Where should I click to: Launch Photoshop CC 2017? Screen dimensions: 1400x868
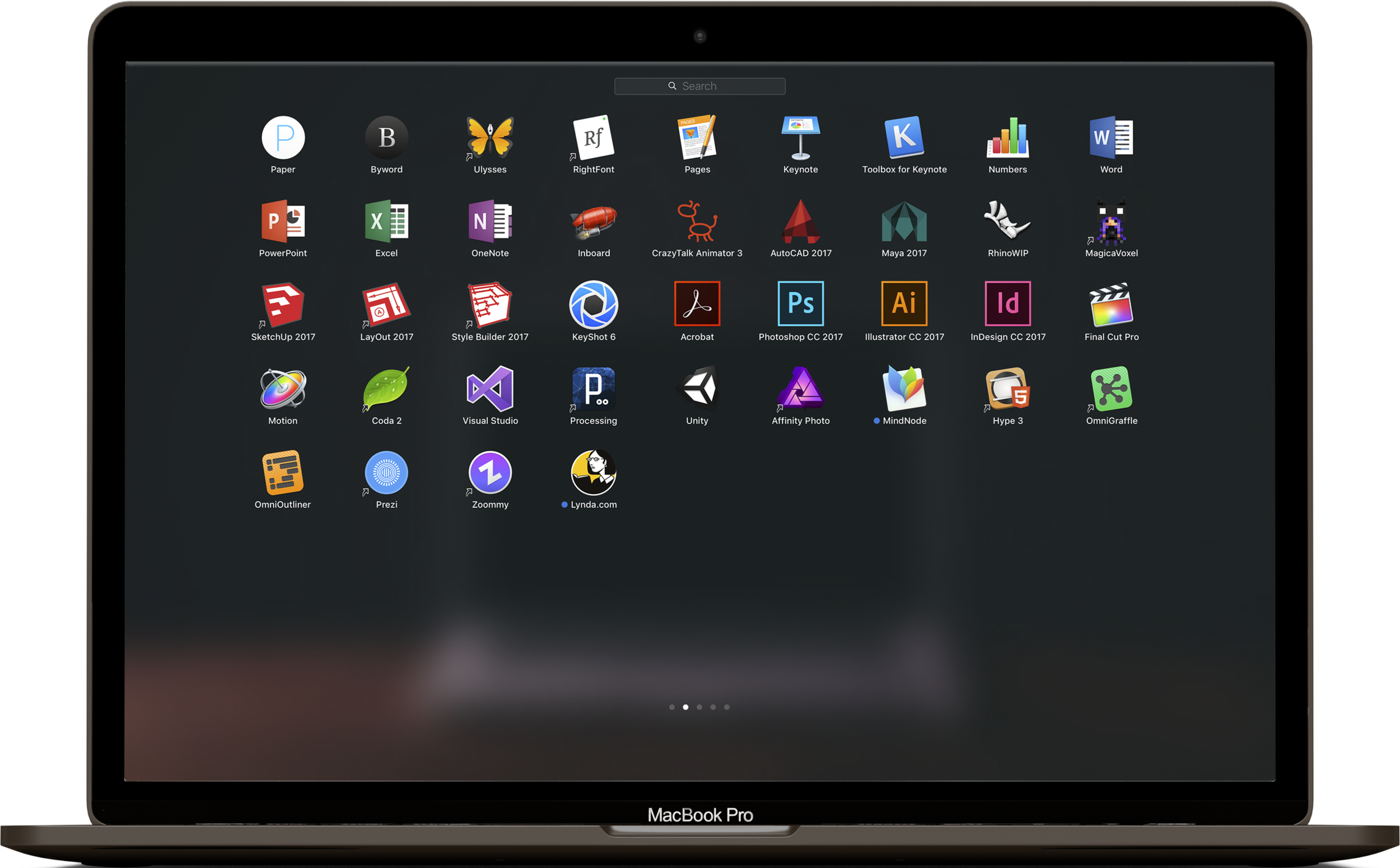coord(801,304)
